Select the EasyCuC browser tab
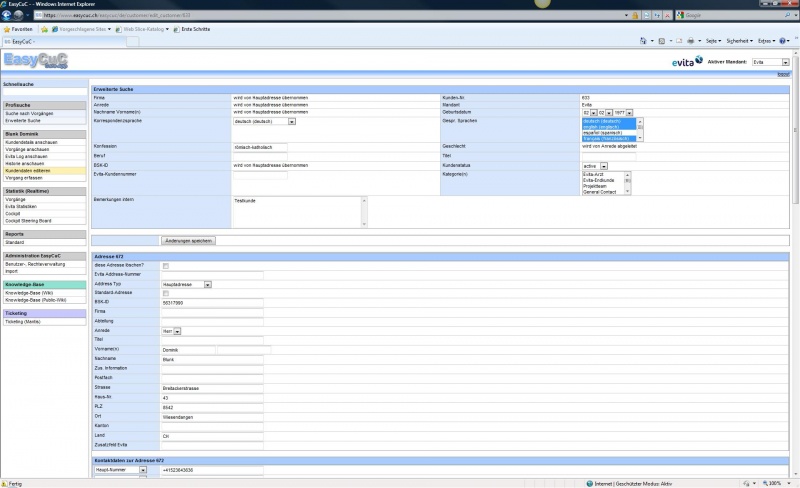800x488 pixels. pos(64,41)
